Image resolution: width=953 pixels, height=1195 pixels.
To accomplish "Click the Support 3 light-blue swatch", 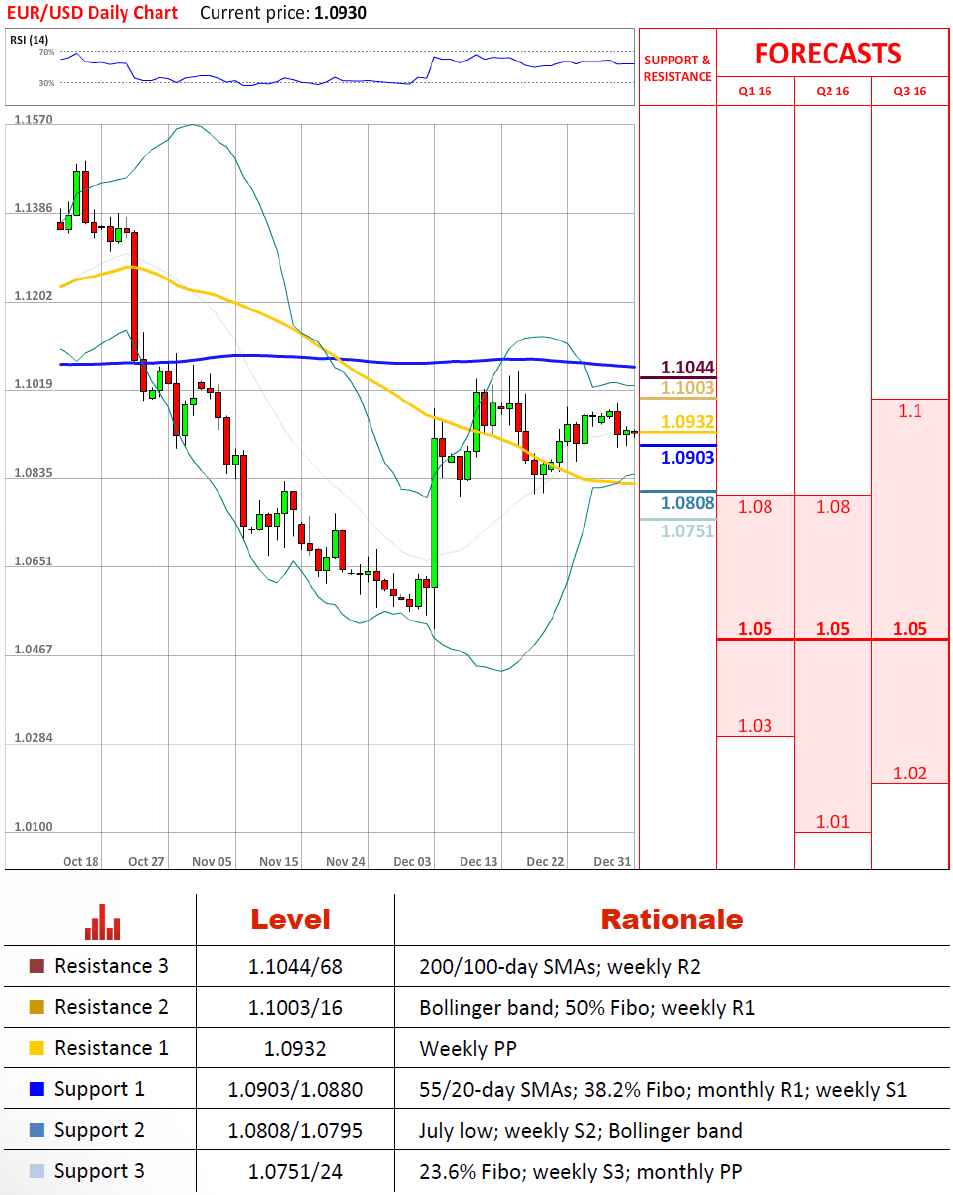I will [37, 1171].
